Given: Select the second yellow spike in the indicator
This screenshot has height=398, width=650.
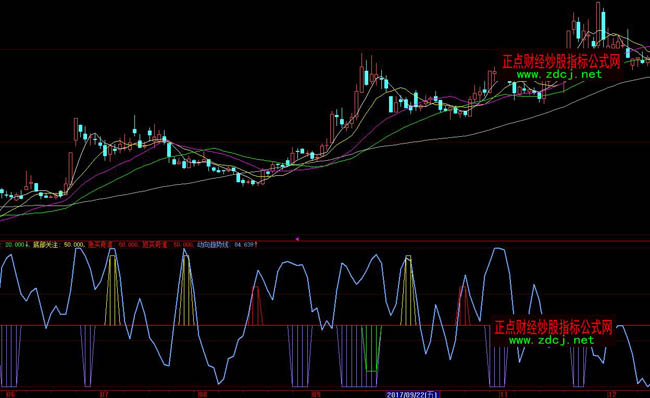Looking at the screenshot, I should [187, 290].
